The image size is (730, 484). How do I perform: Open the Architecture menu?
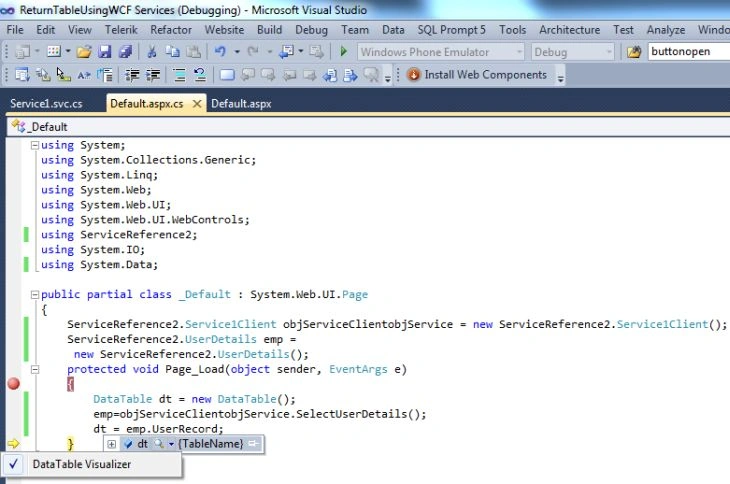coord(569,30)
